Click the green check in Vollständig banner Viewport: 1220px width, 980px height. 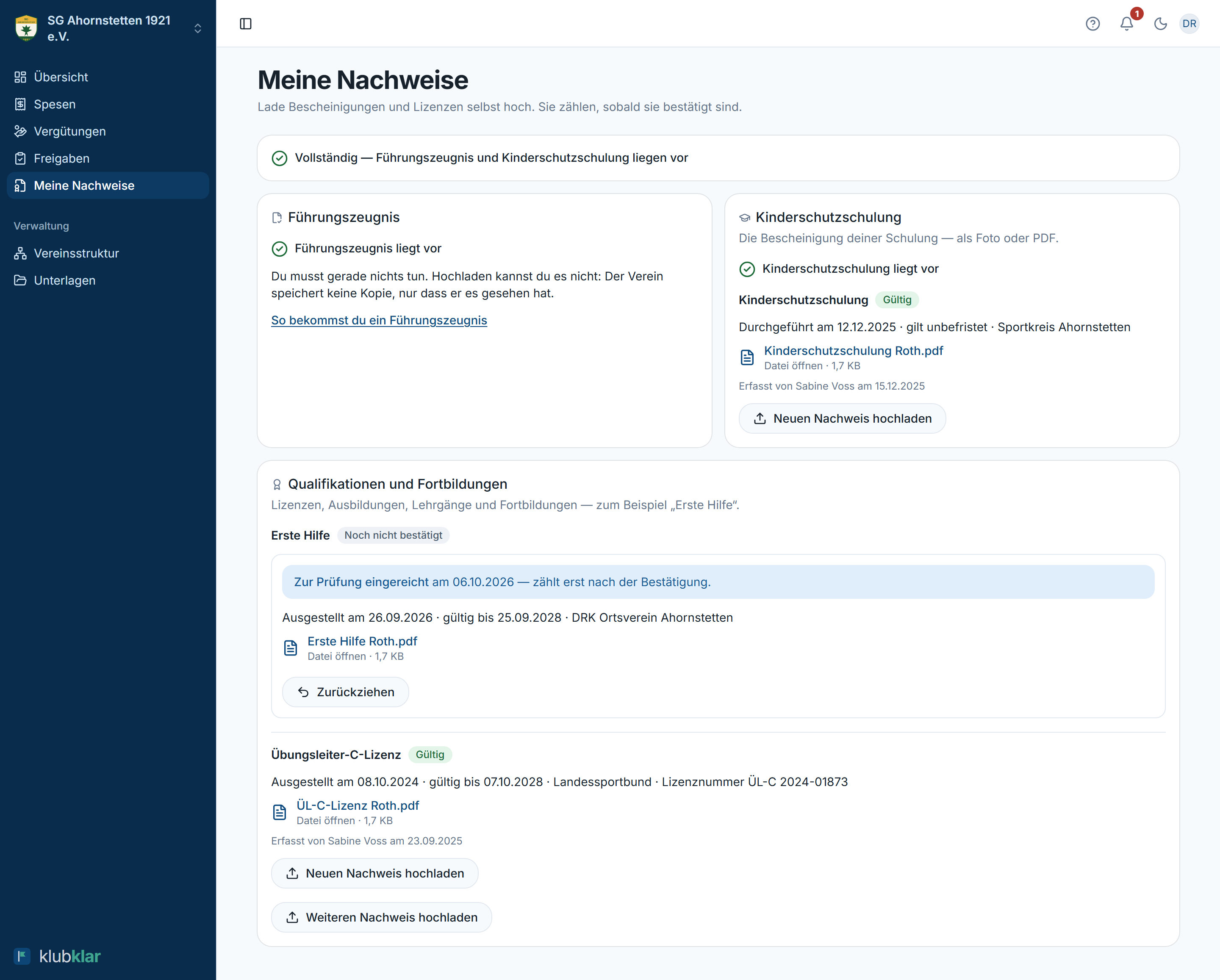[x=280, y=158]
